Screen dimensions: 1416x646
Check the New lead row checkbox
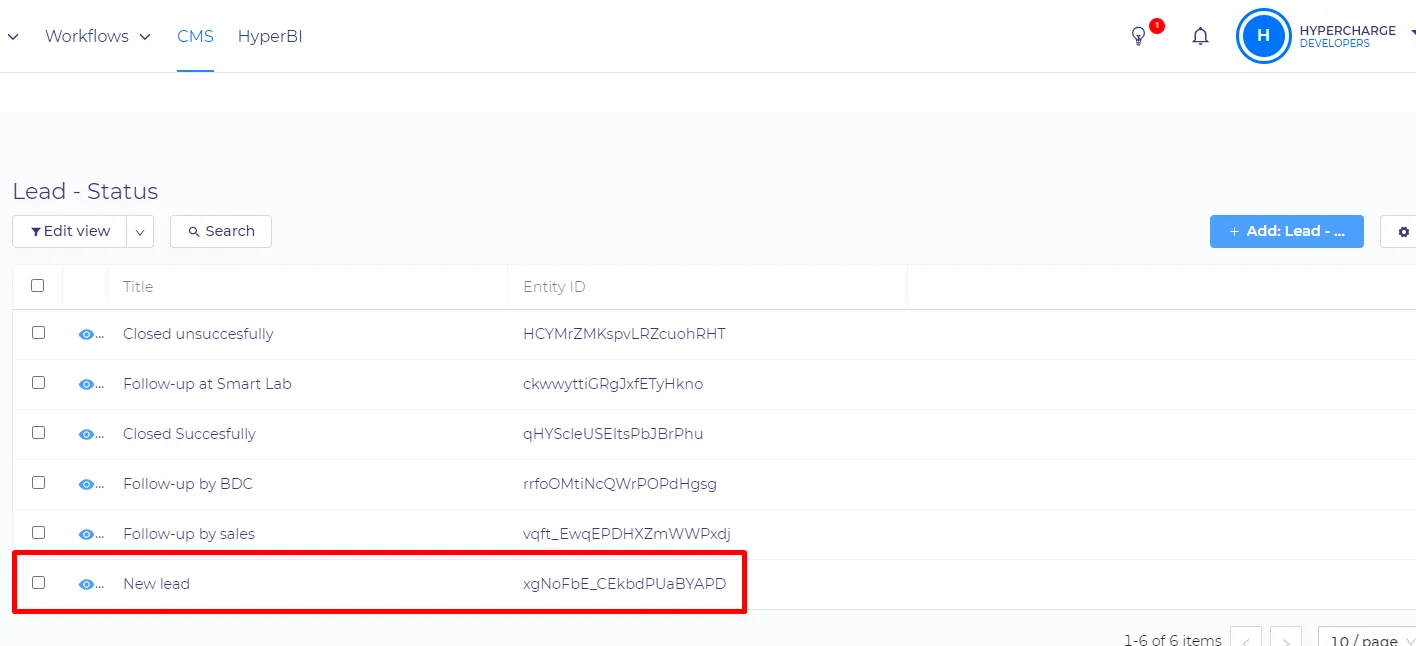pyautogui.click(x=38, y=583)
